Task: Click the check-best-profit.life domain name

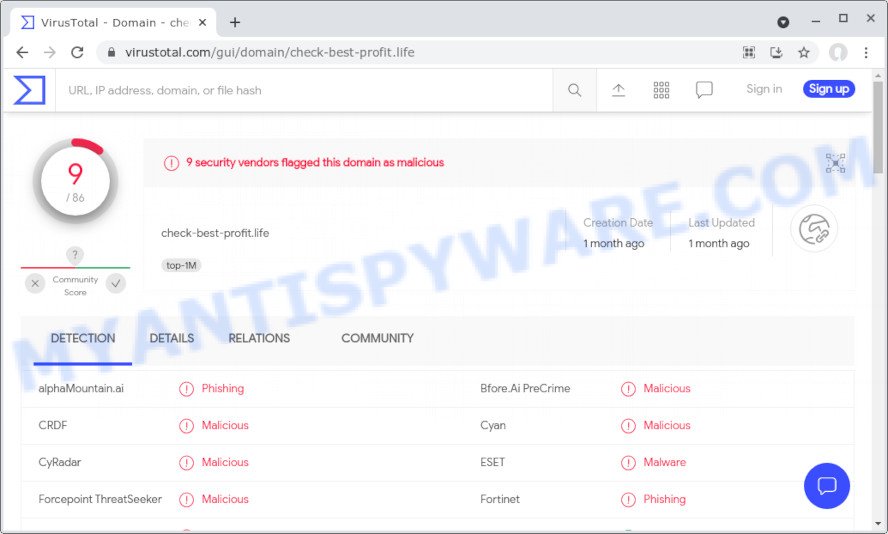Action: tap(215, 233)
